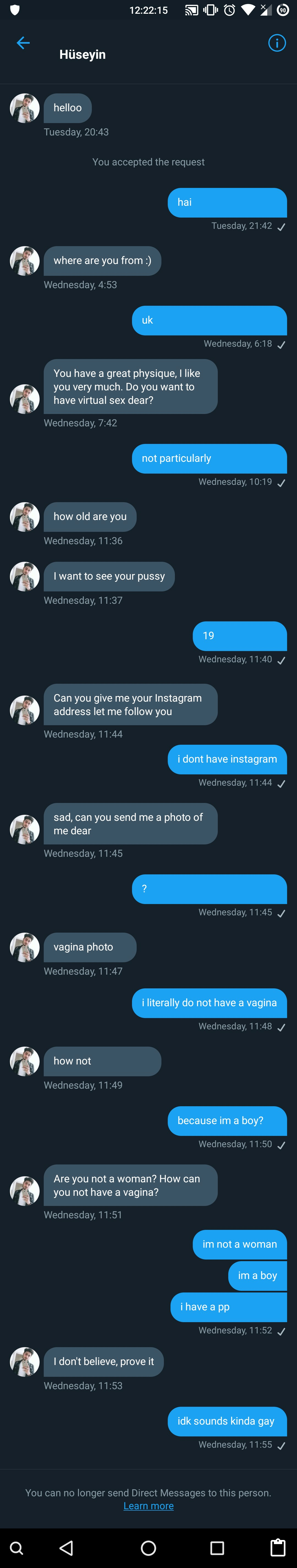The height and width of the screenshot is (1568, 297).
Task: Tap the avatar beside the "helloo" message
Action: click(x=25, y=108)
